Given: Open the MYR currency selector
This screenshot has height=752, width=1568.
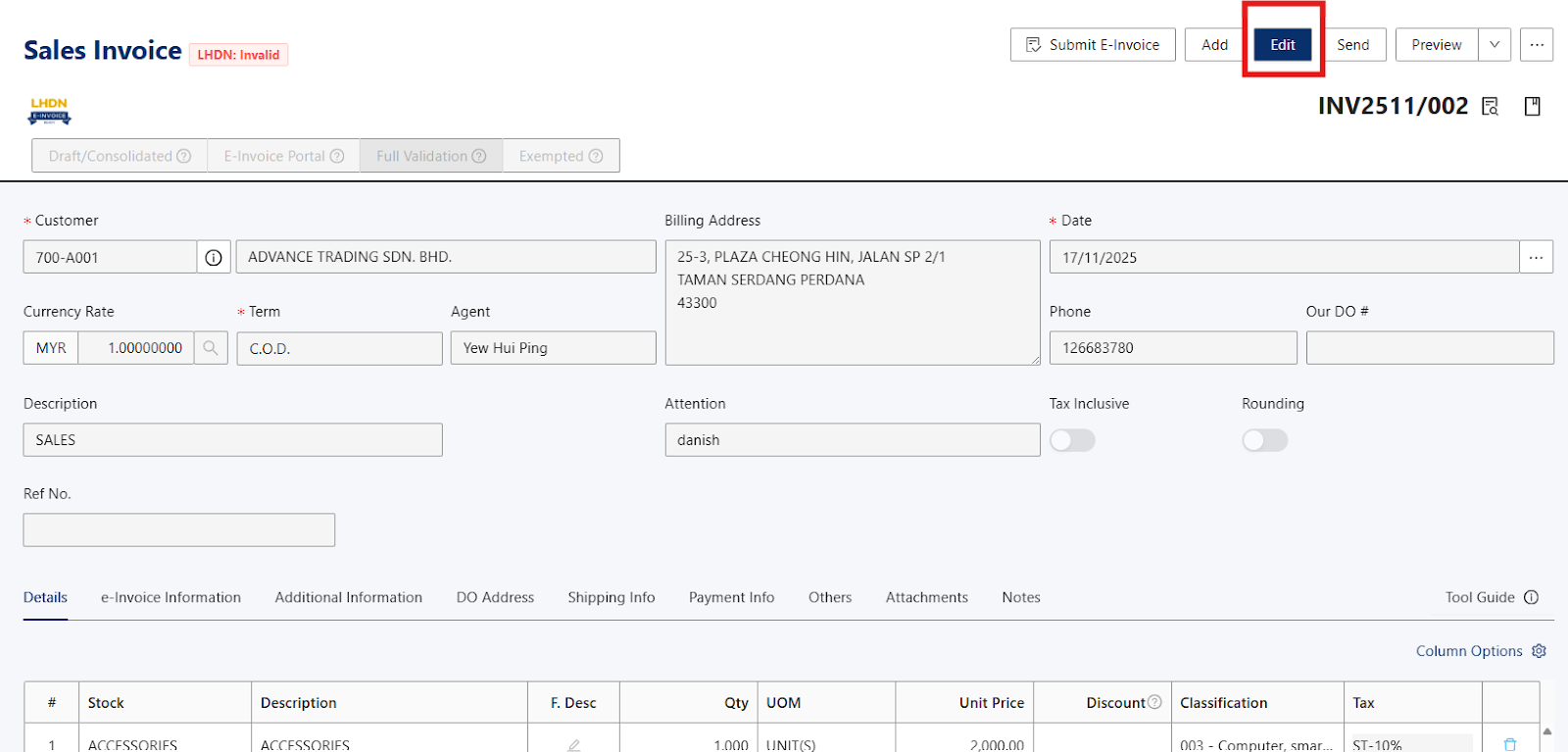Looking at the screenshot, I should point(51,348).
